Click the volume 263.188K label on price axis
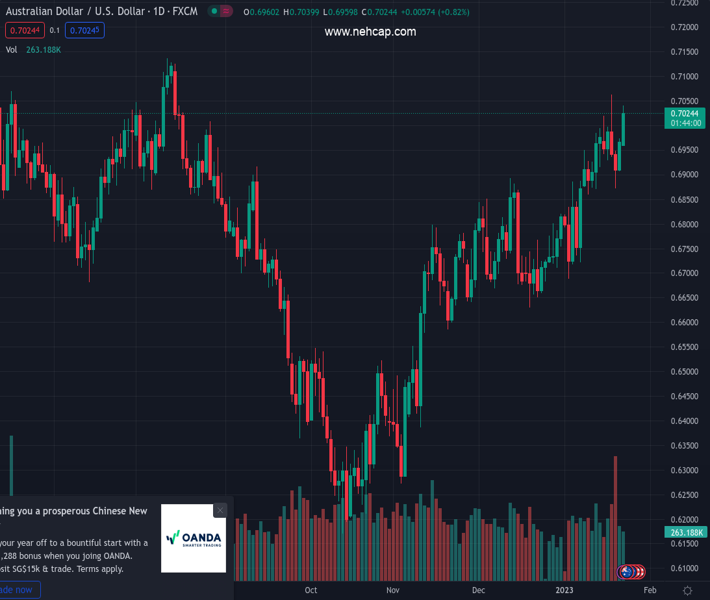This screenshot has height=600, width=710. (686, 532)
